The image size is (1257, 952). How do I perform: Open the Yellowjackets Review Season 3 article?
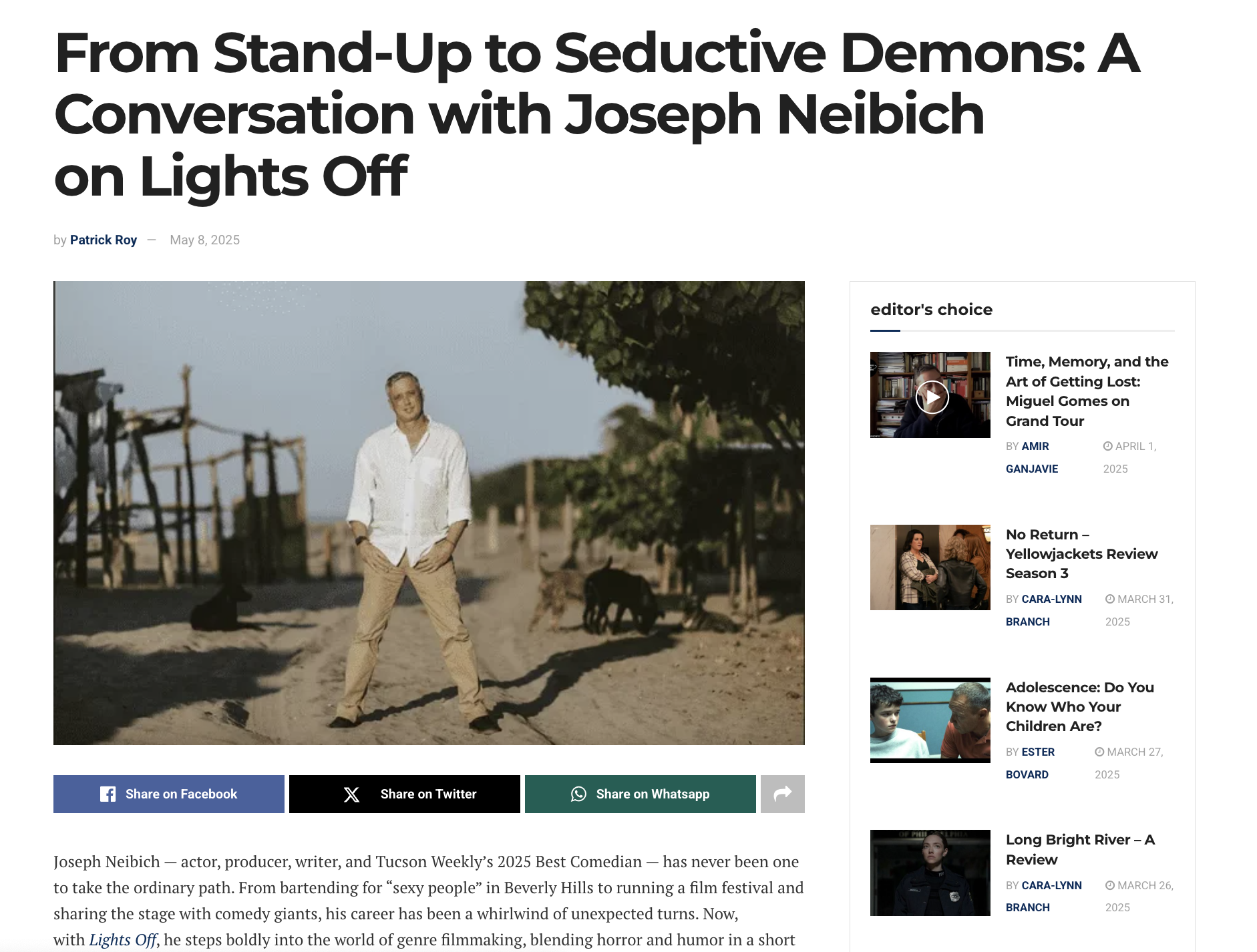pyautogui.click(x=1081, y=553)
